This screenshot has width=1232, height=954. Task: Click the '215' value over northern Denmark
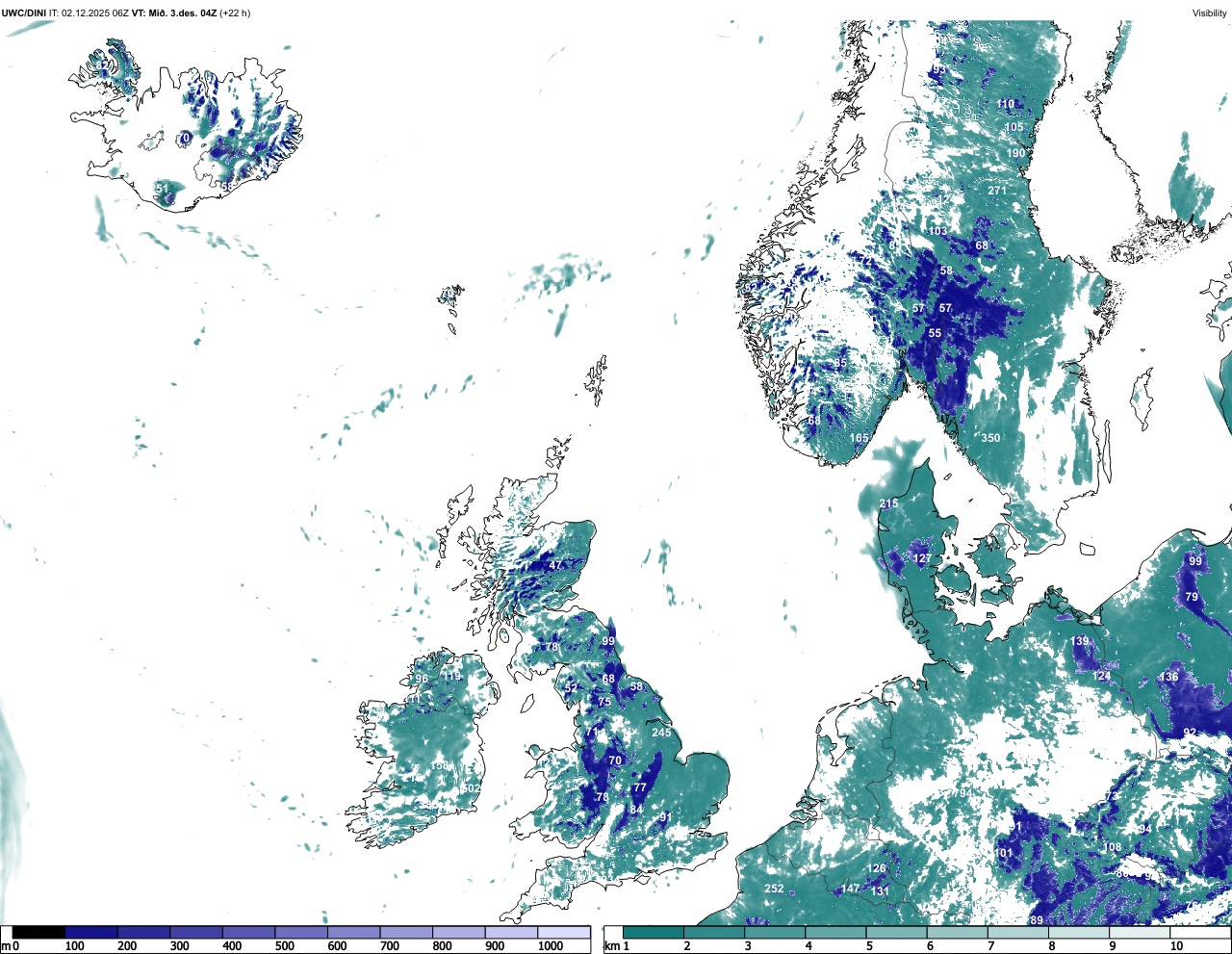pos(888,503)
